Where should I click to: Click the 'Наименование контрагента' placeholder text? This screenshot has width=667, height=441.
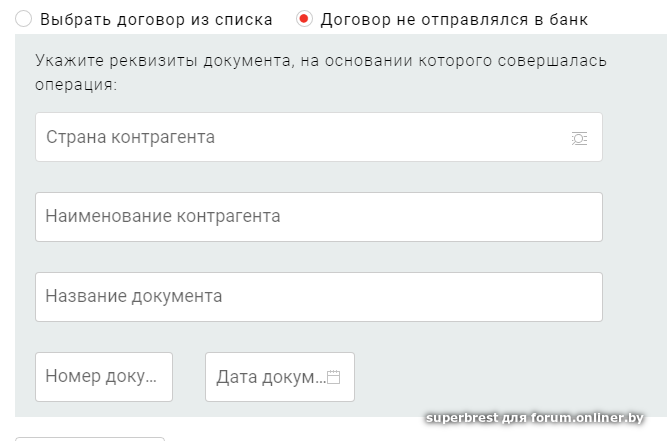point(163,217)
